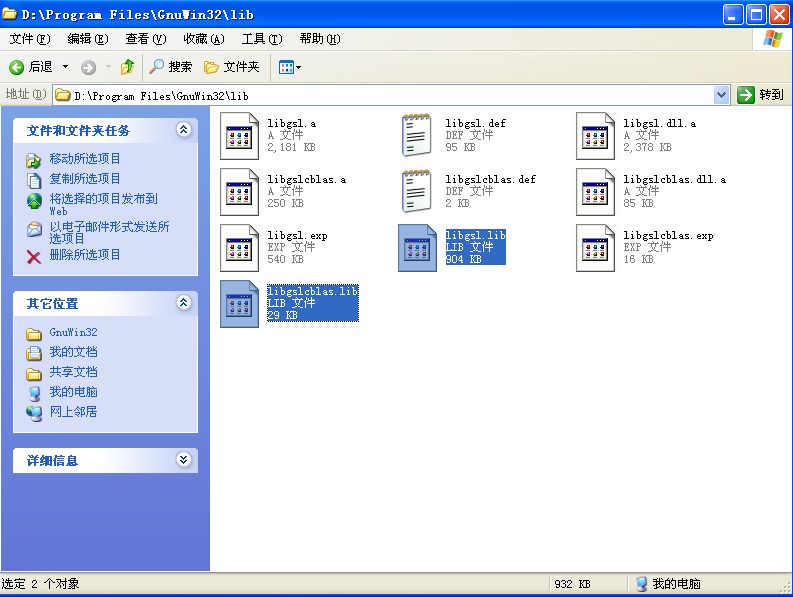Click the Shared Documents (共享文档) folder icon
This screenshot has width=793, height=597.
point(34,374)
